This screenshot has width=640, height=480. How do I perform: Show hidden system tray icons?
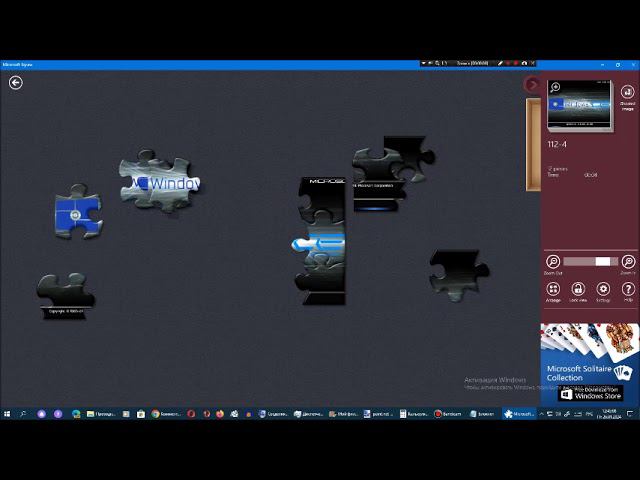click(x=542, y=414)
